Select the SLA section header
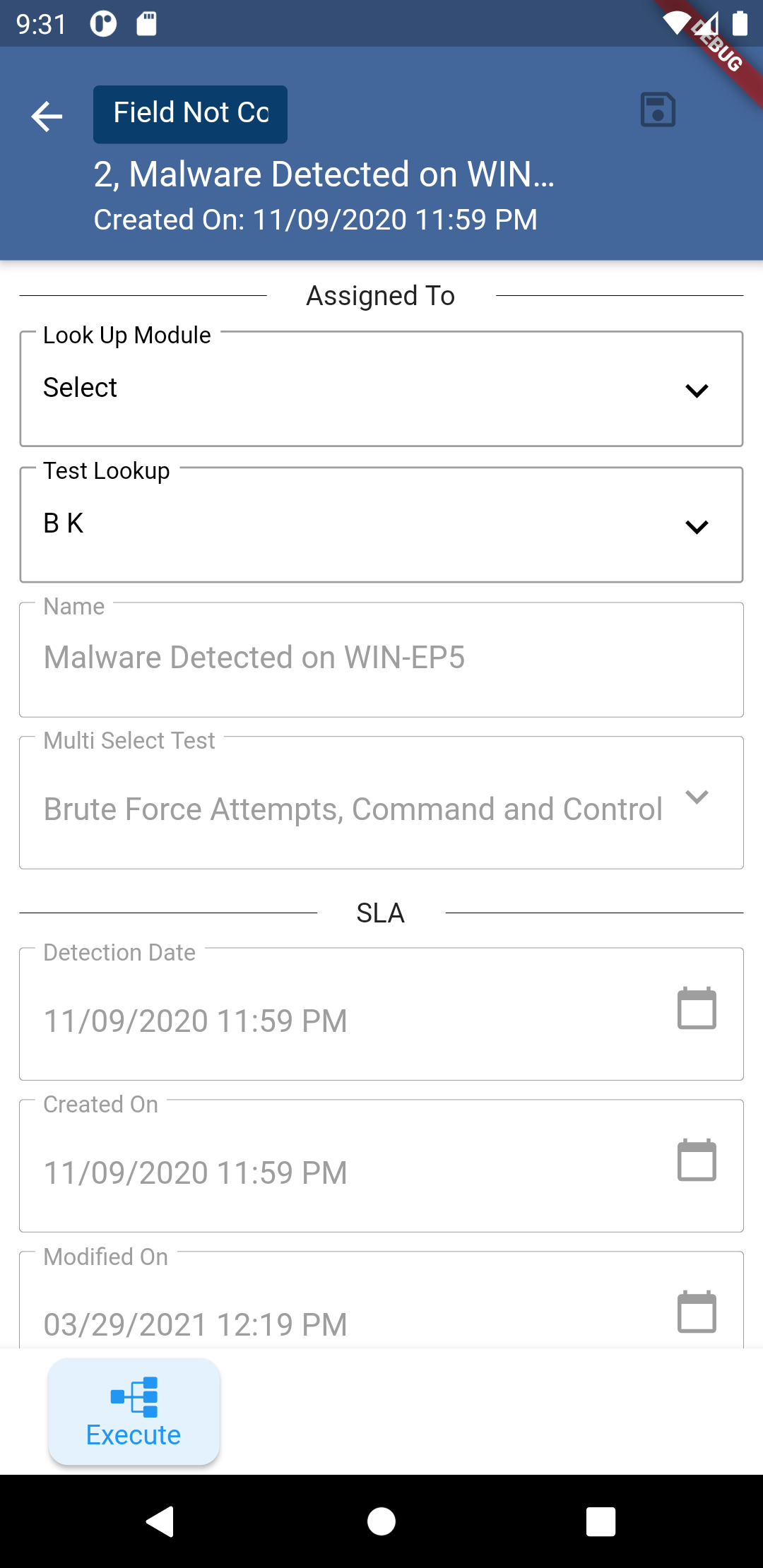Viewport: 763px width, 1568px height. tap(381, 913)
